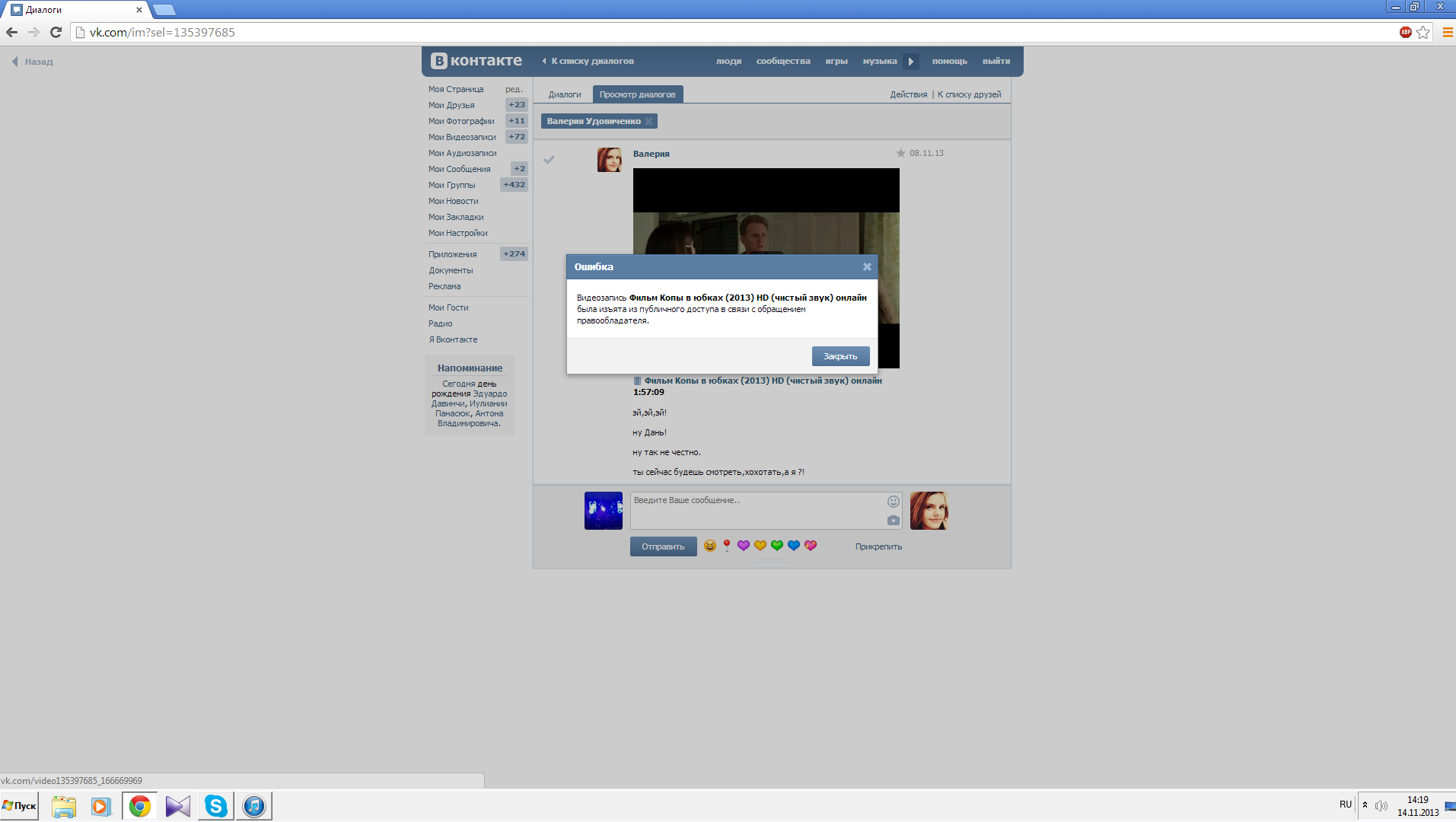Open Мои Настройки in the sidebar
Screen dimensions: 1456x822
pyautogui.click(x=457, y=233)
